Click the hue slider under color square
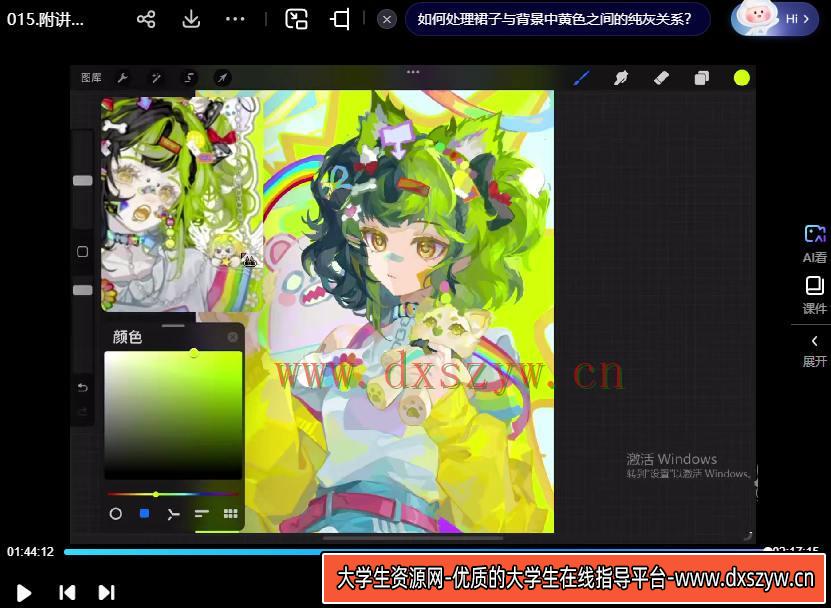831x608 pixels. [173, 494]
